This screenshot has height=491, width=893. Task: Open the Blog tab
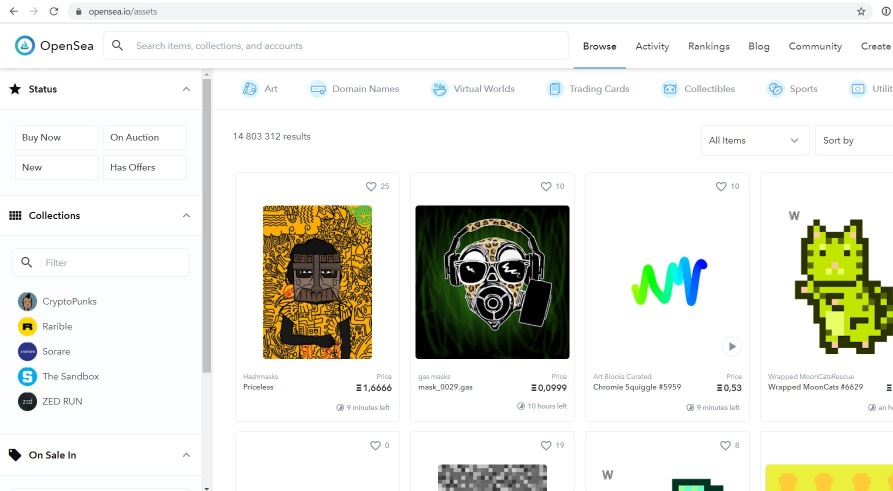(759, 46)
